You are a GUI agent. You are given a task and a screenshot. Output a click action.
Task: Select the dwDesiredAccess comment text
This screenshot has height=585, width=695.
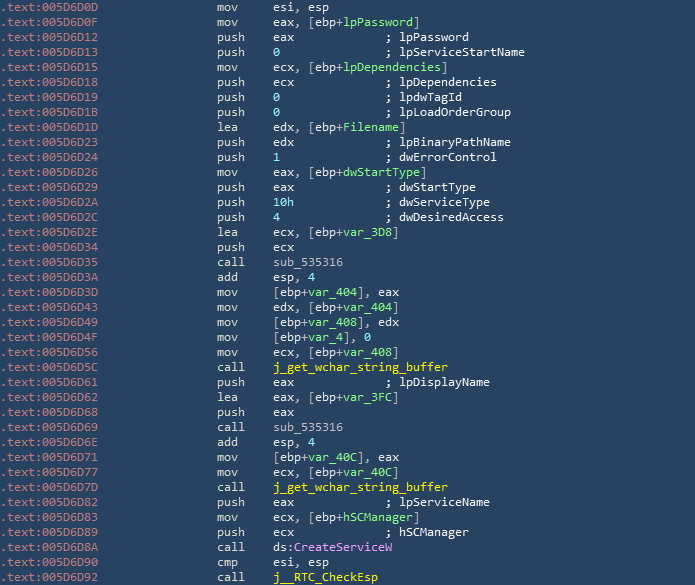pyautogui.click(x=450, y=218)
